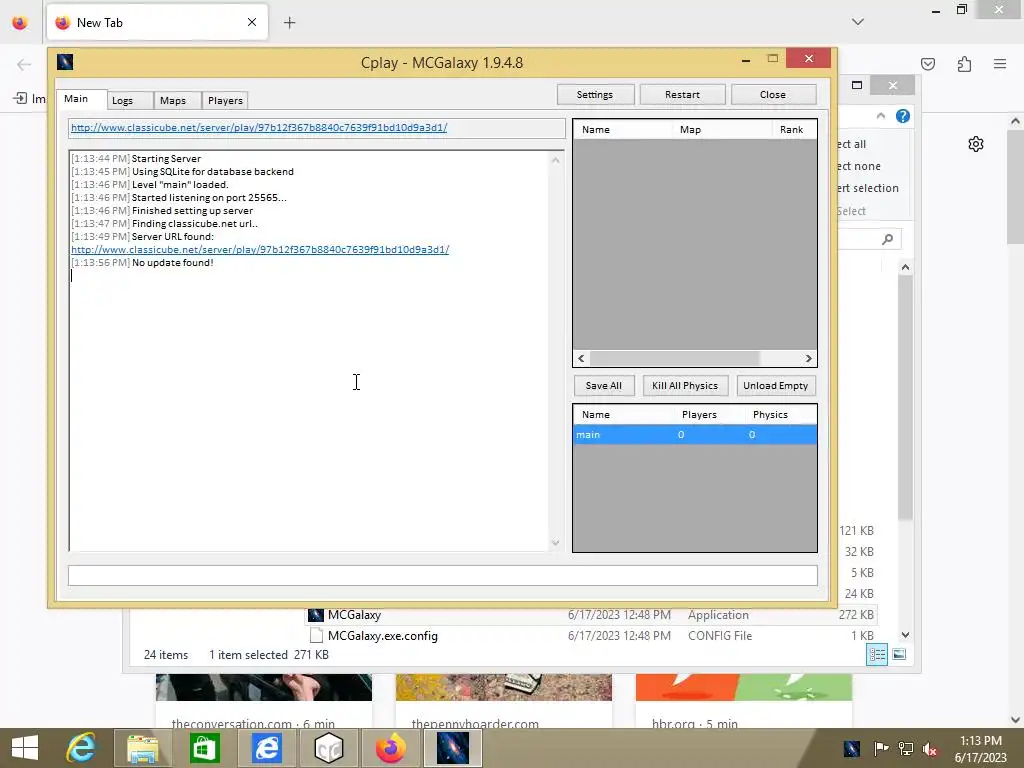Open Internet Explorer from taskbar
The image size is (1024, 768).
coord(81,748)
